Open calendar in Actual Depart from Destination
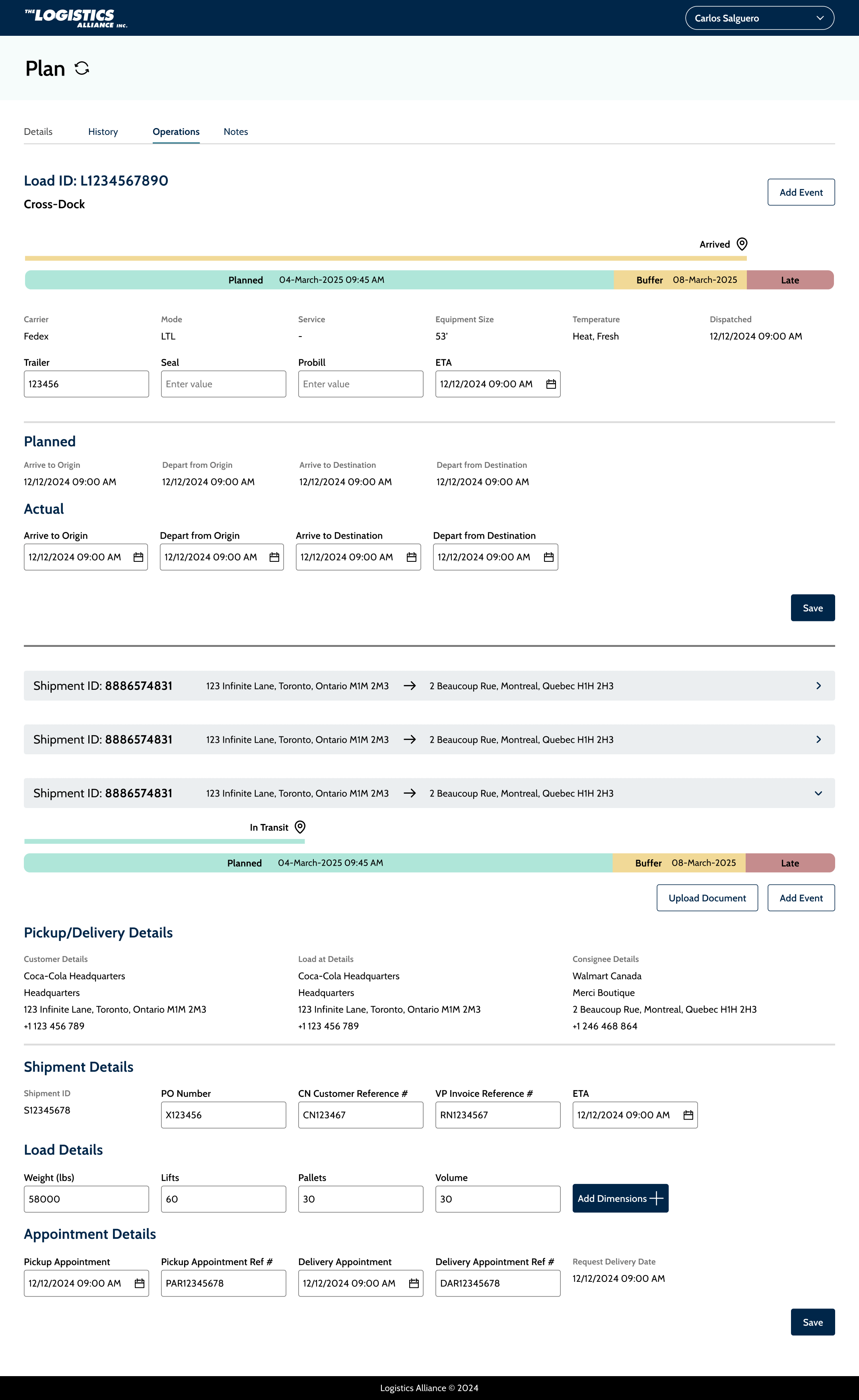 click(x=548, y=557)
